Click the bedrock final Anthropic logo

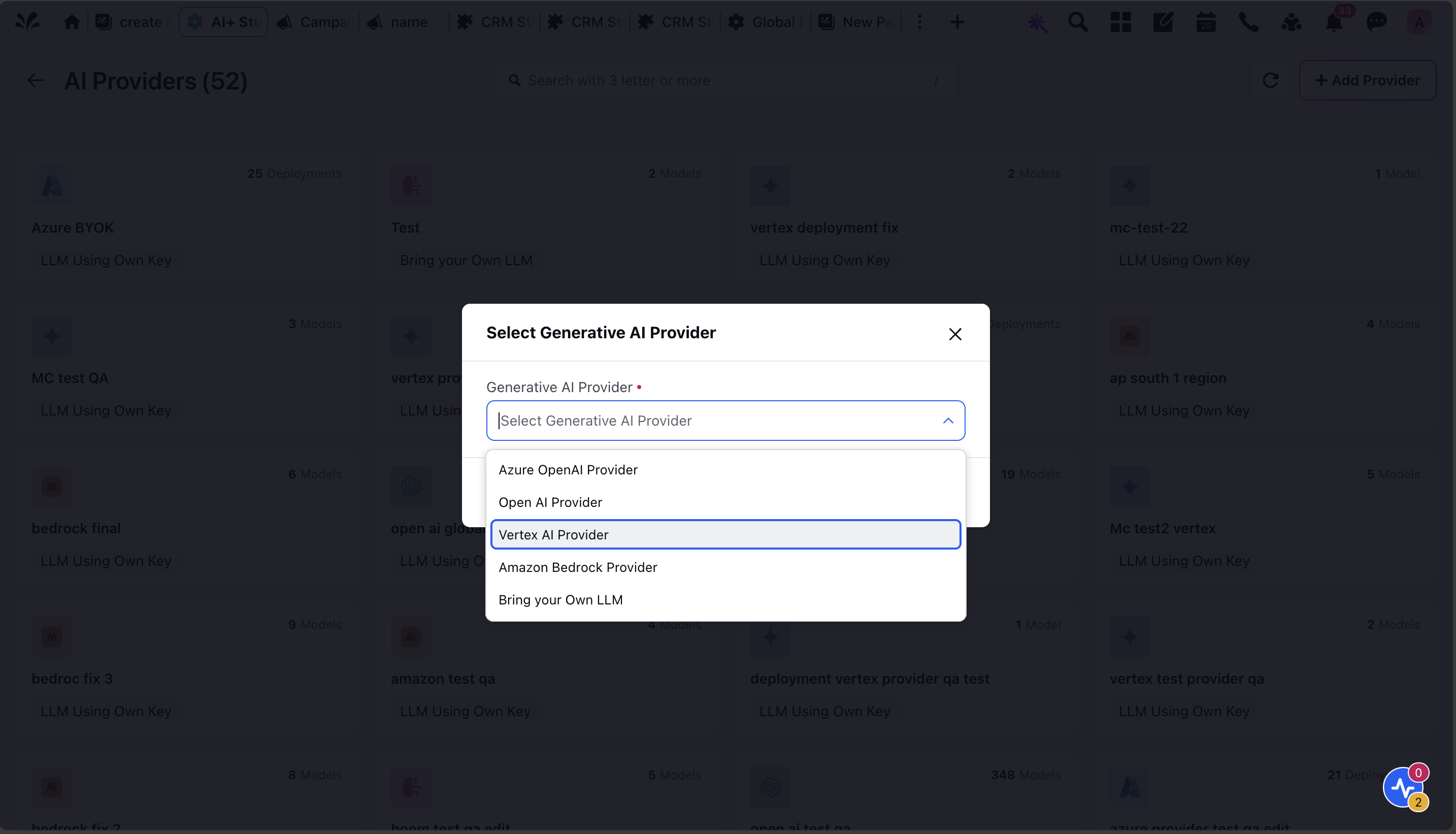52,486
